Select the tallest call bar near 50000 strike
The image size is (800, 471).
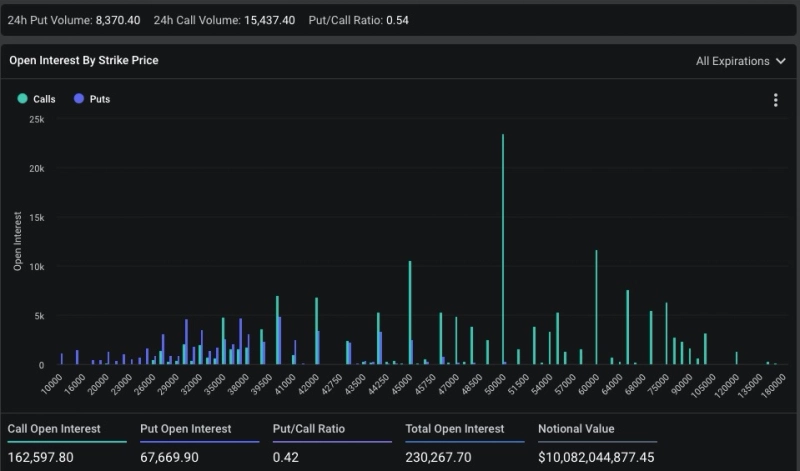tap(503, 250)
